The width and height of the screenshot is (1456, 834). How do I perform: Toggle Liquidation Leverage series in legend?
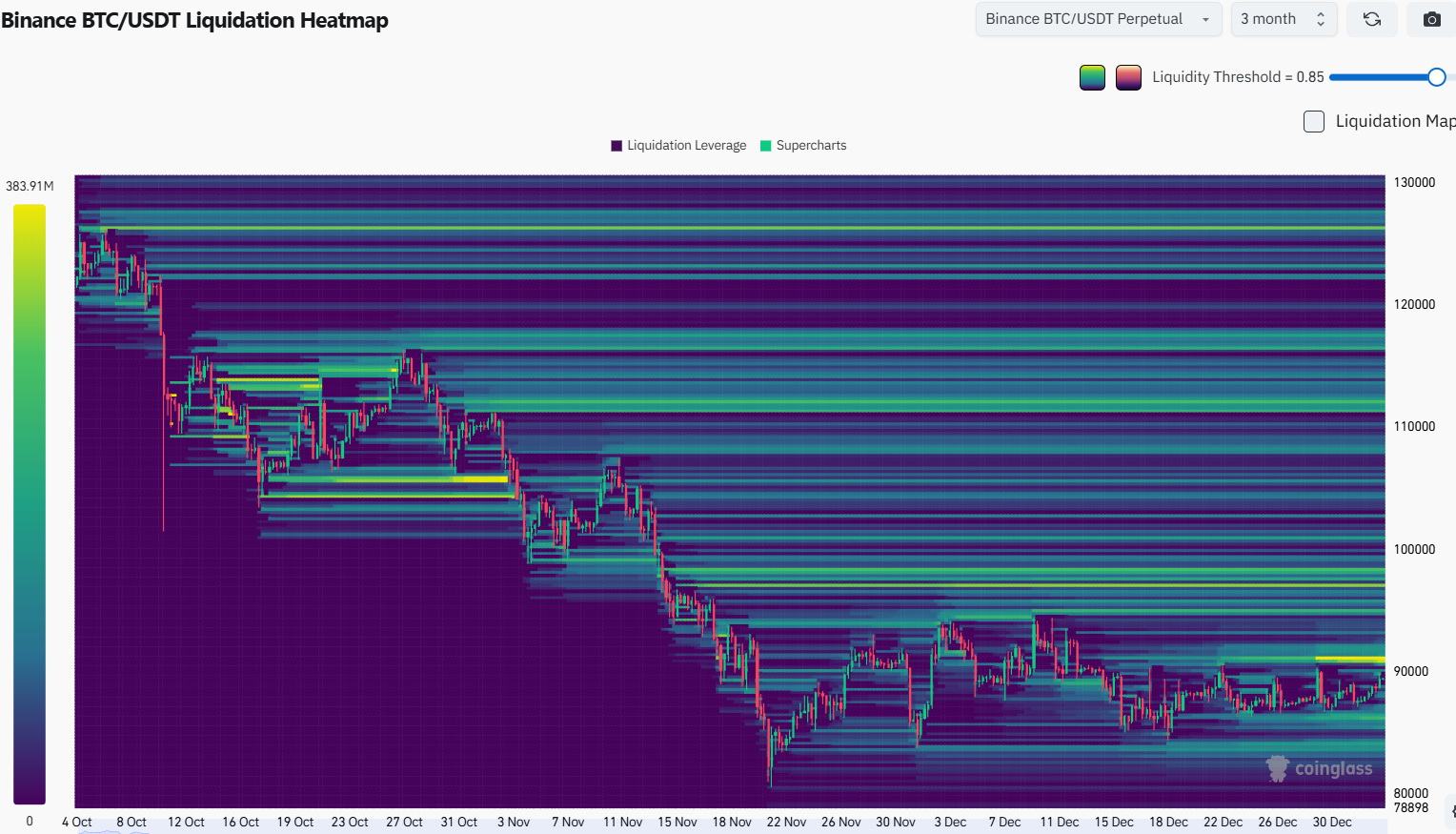[x=686, y=146]
